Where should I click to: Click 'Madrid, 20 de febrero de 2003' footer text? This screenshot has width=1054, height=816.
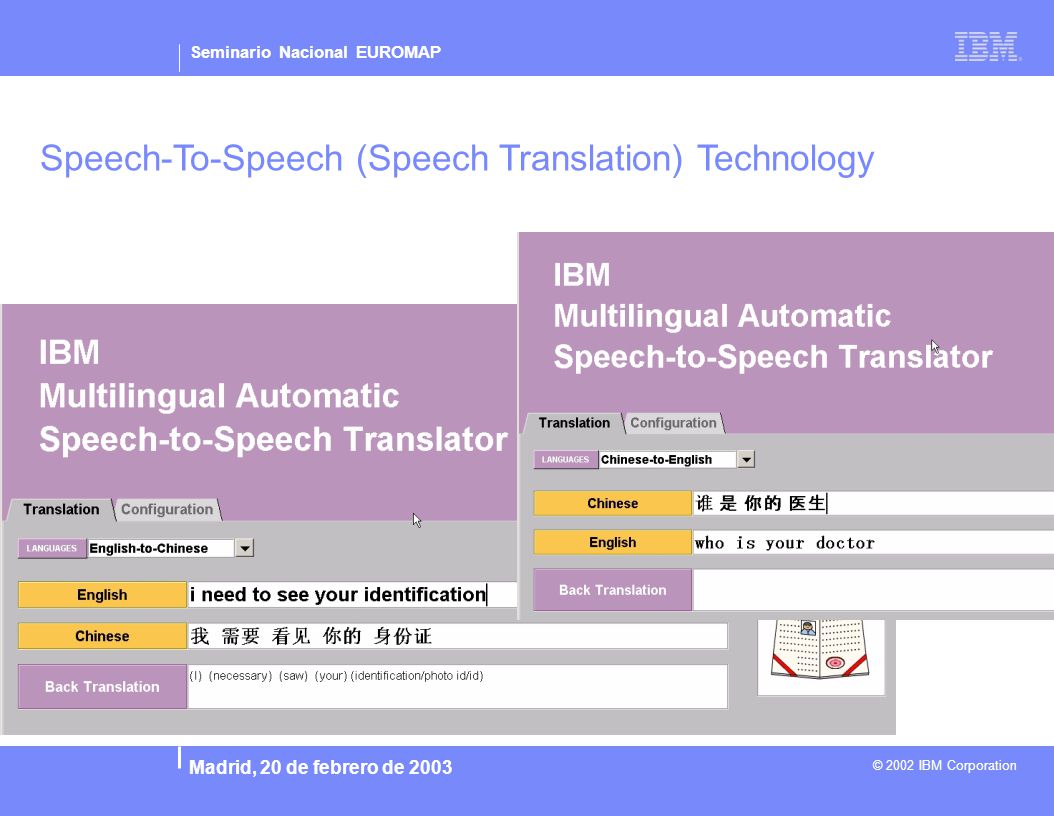click(x=321, y=767)
